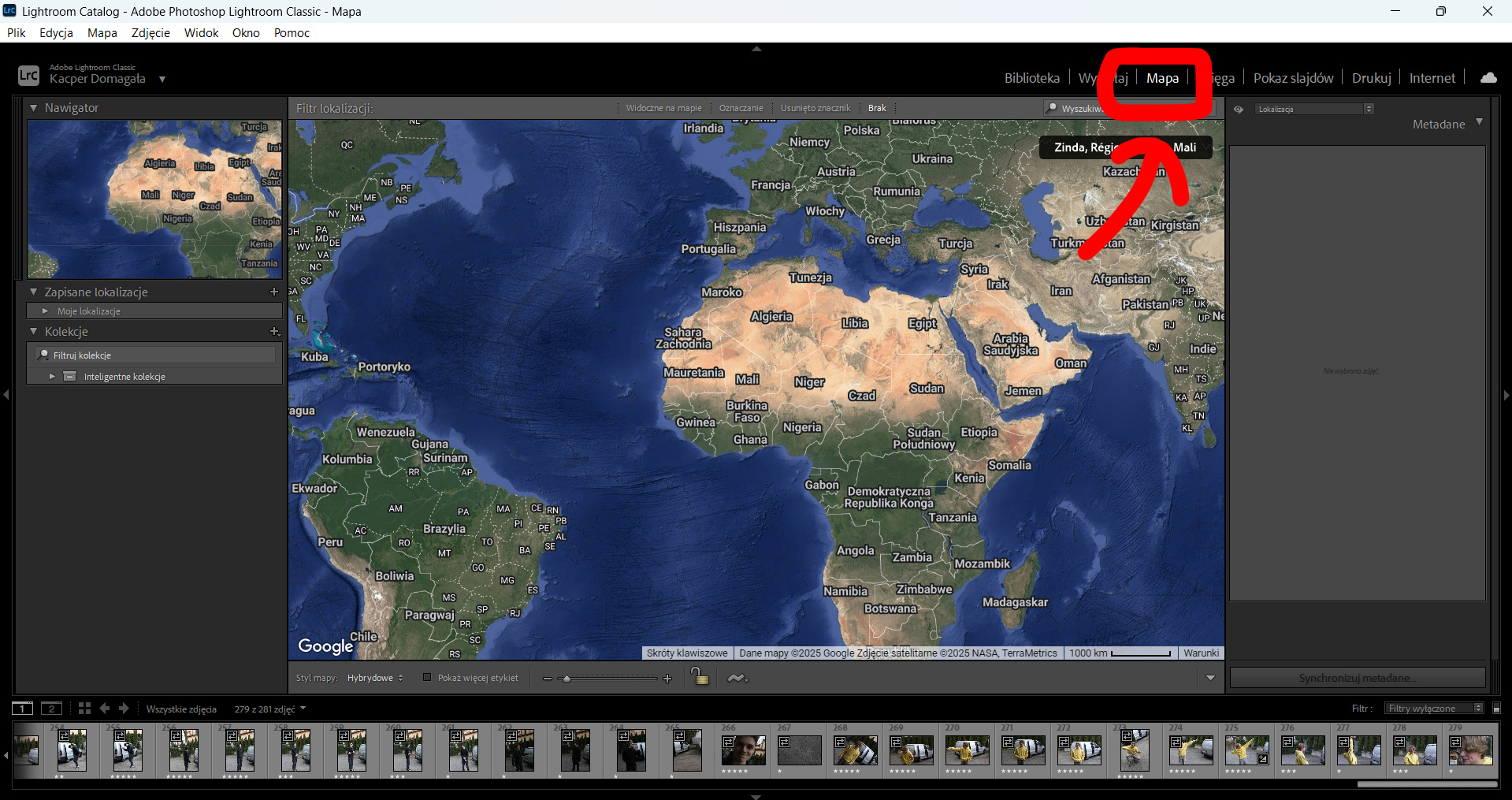Click the lock markers padlock icon
The height and width of the screenshot is (800, 1512).
tap(699, 677)
